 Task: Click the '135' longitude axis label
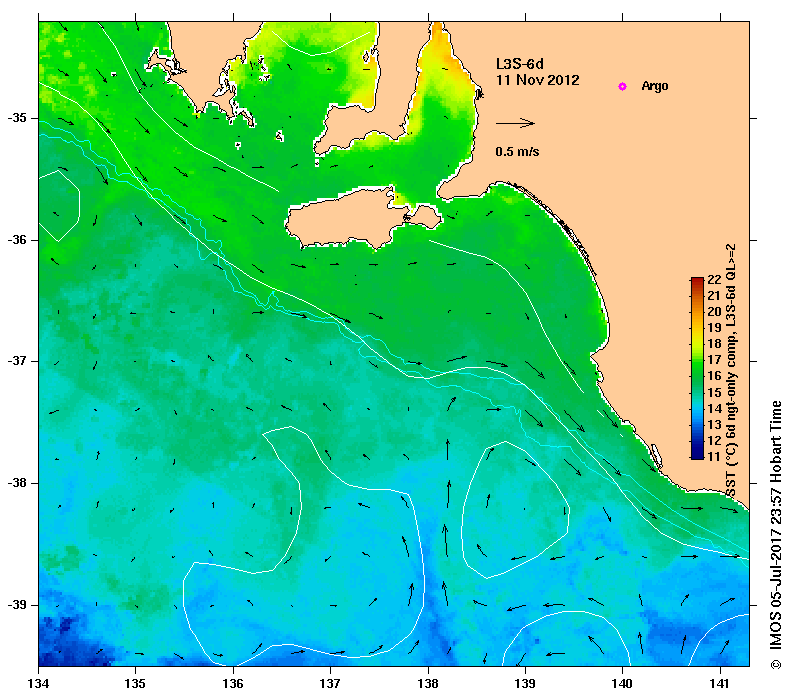click(x=136, y=684)
